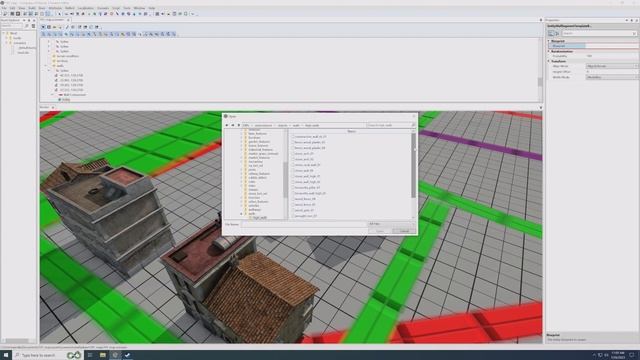Open the Build menu
The image size is (640, 360).
[31, 8]
